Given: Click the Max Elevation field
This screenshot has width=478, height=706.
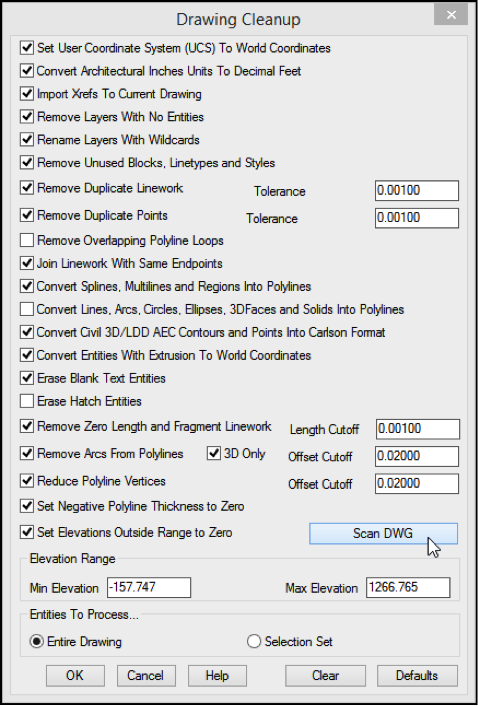Looking at the screenshot, I should tap(408, 588).
